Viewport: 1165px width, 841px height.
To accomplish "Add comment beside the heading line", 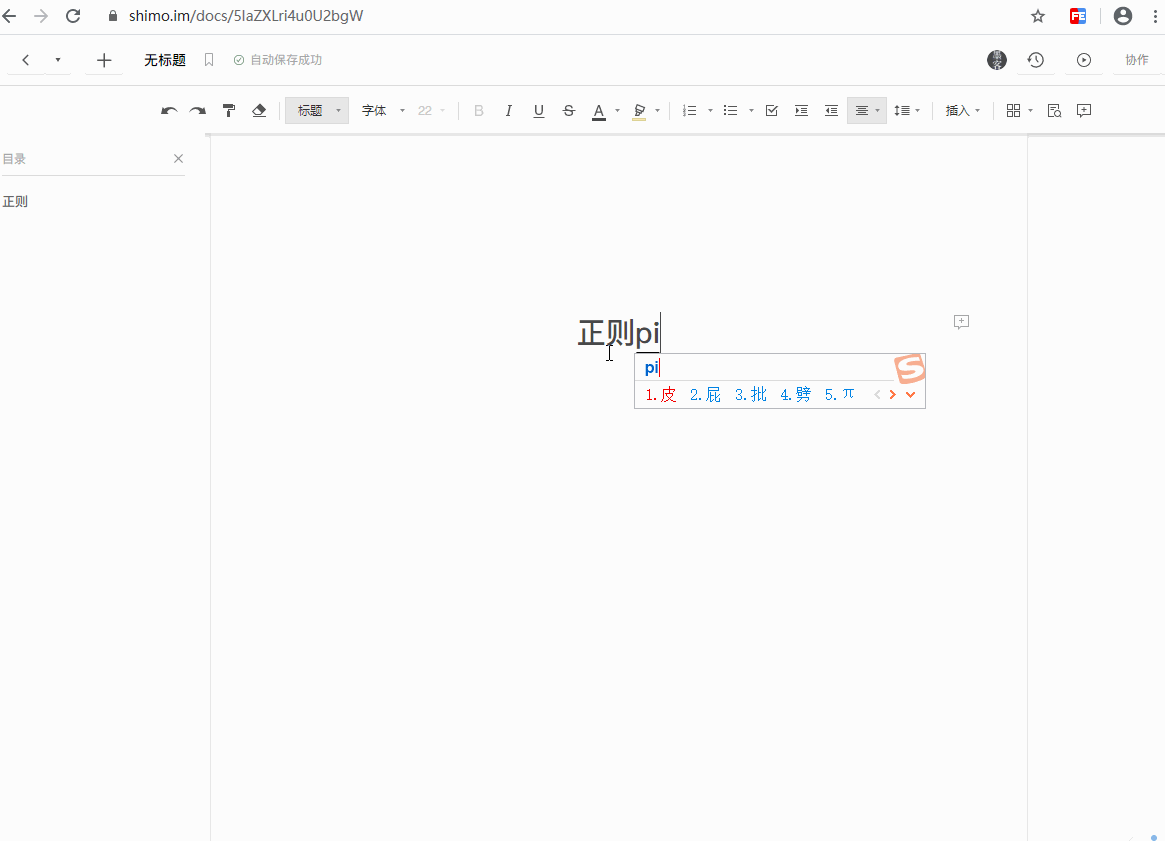I will tap(961, 322).
